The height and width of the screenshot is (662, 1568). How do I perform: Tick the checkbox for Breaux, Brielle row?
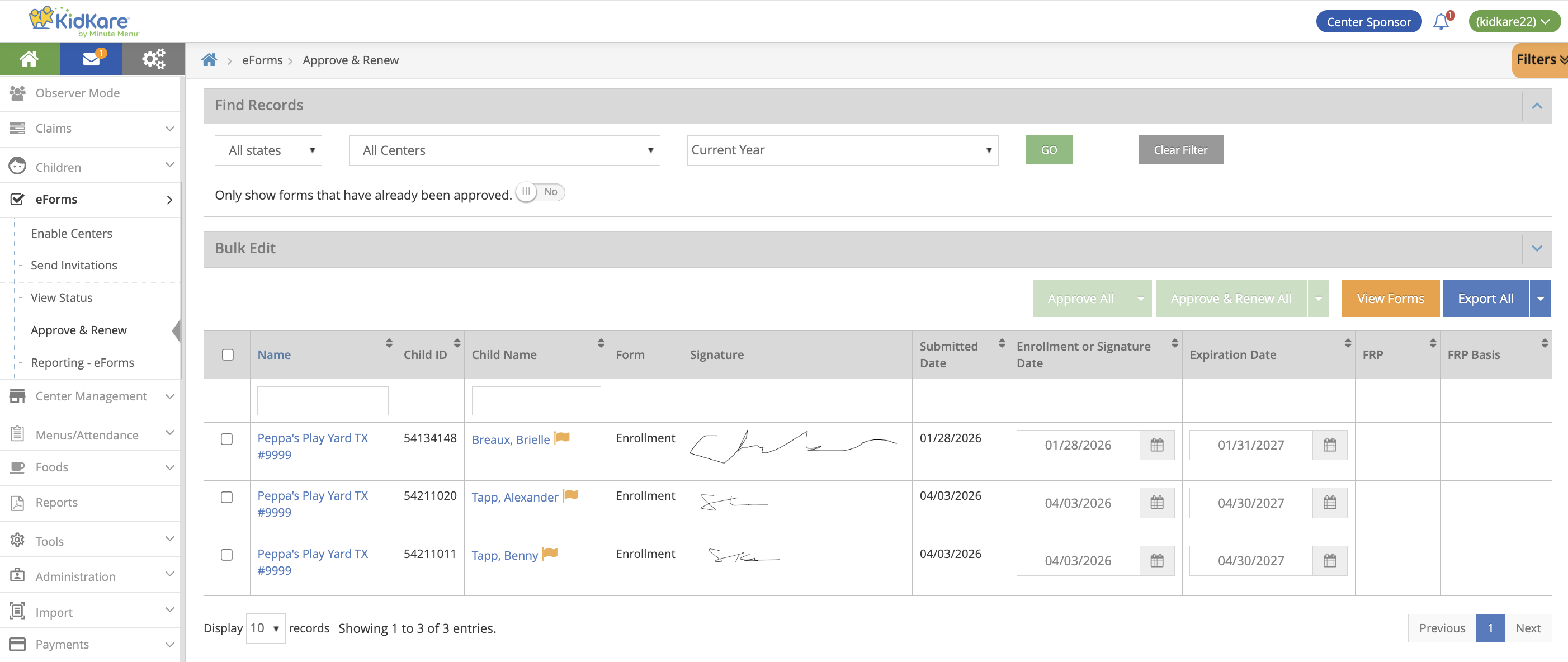coord(226,439)
